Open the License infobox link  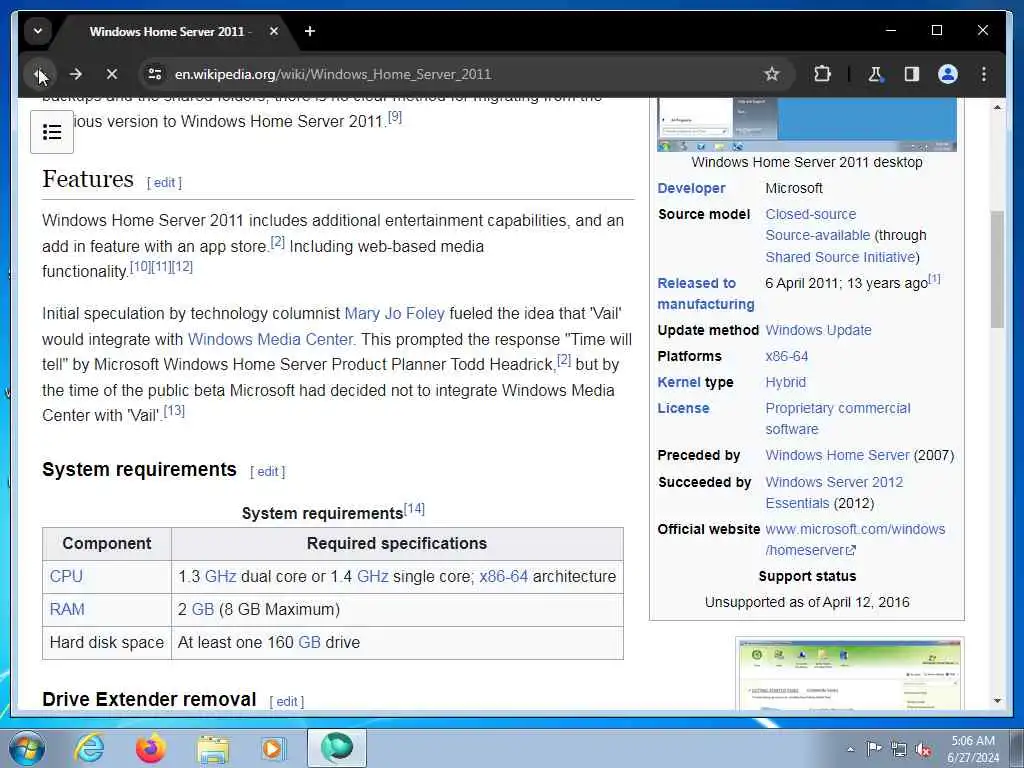(x=683, y=409)
